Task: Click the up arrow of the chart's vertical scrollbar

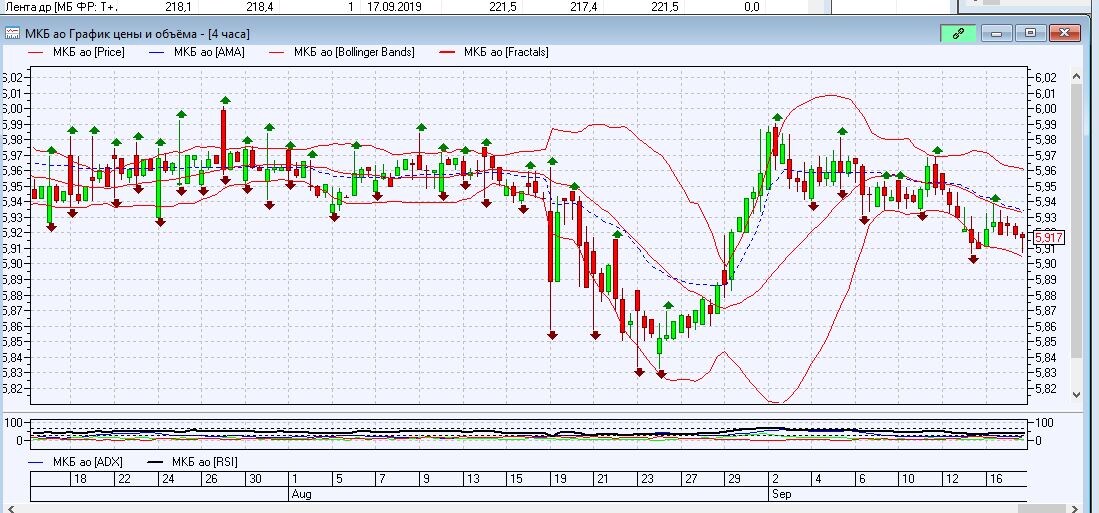Action: tap(1078, 75)
